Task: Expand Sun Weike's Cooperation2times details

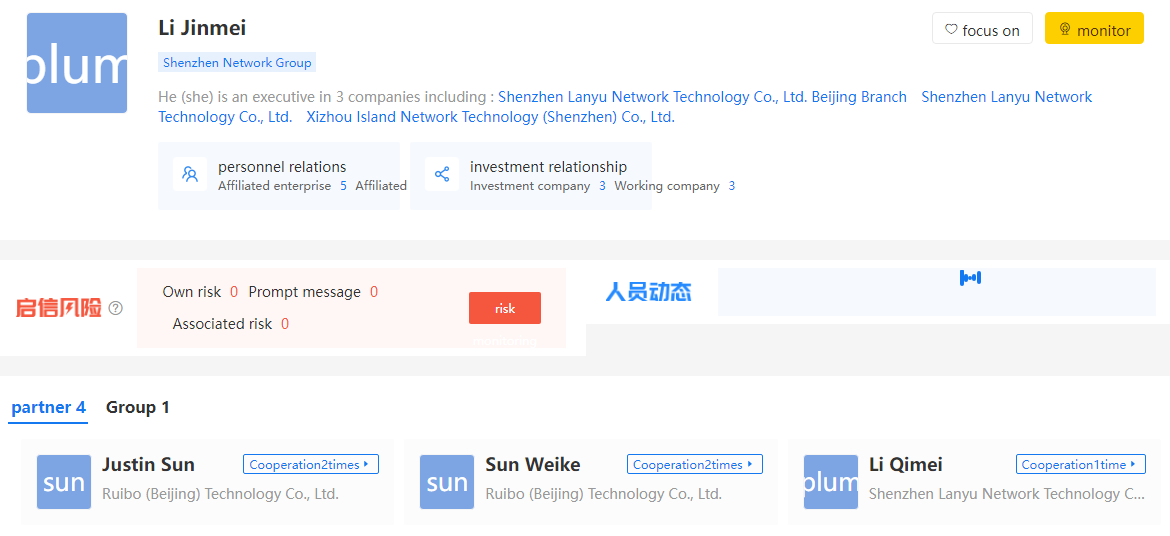Action: pos(695,464)
